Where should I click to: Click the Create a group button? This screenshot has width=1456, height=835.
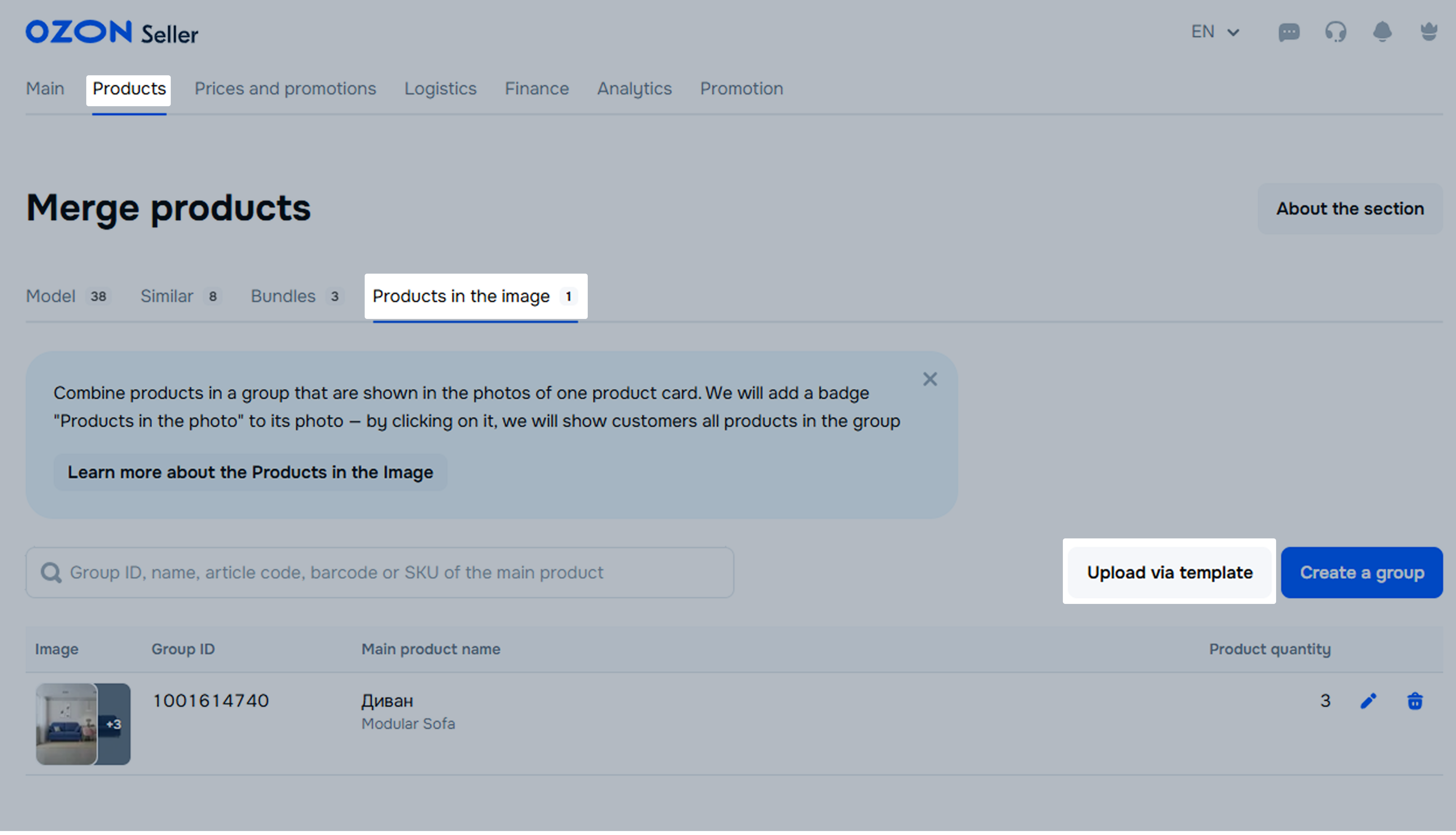(1361, 572)
